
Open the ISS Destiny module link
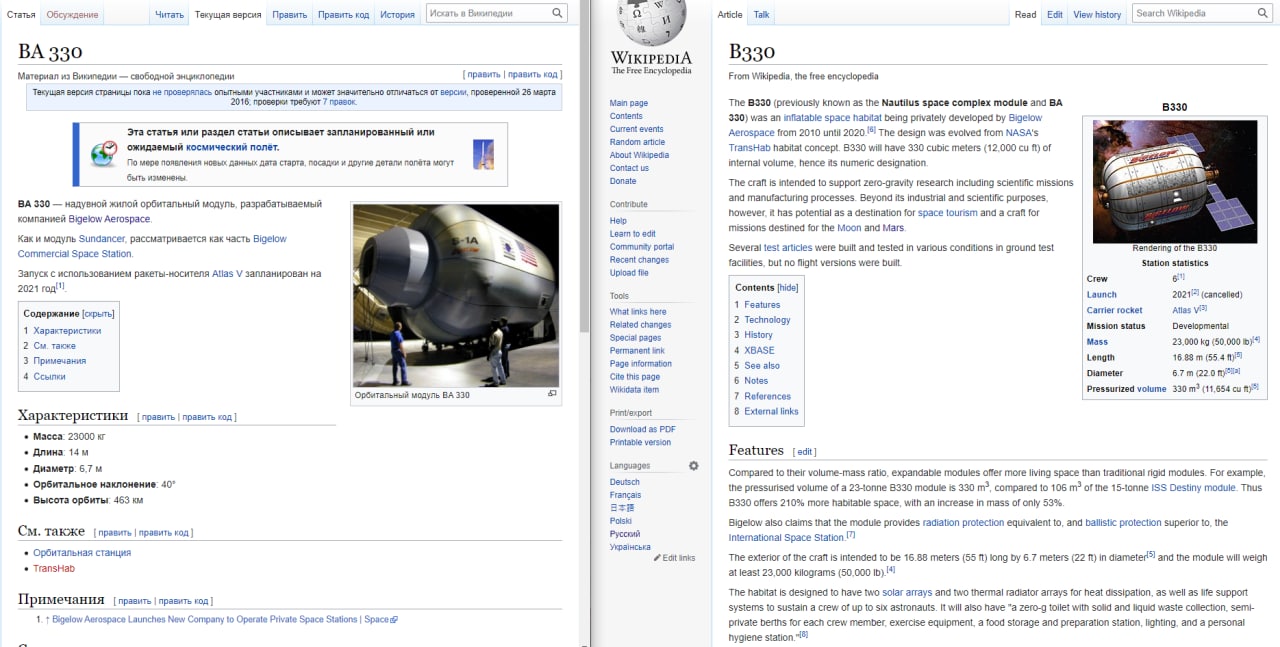[x=1193, y=488]
